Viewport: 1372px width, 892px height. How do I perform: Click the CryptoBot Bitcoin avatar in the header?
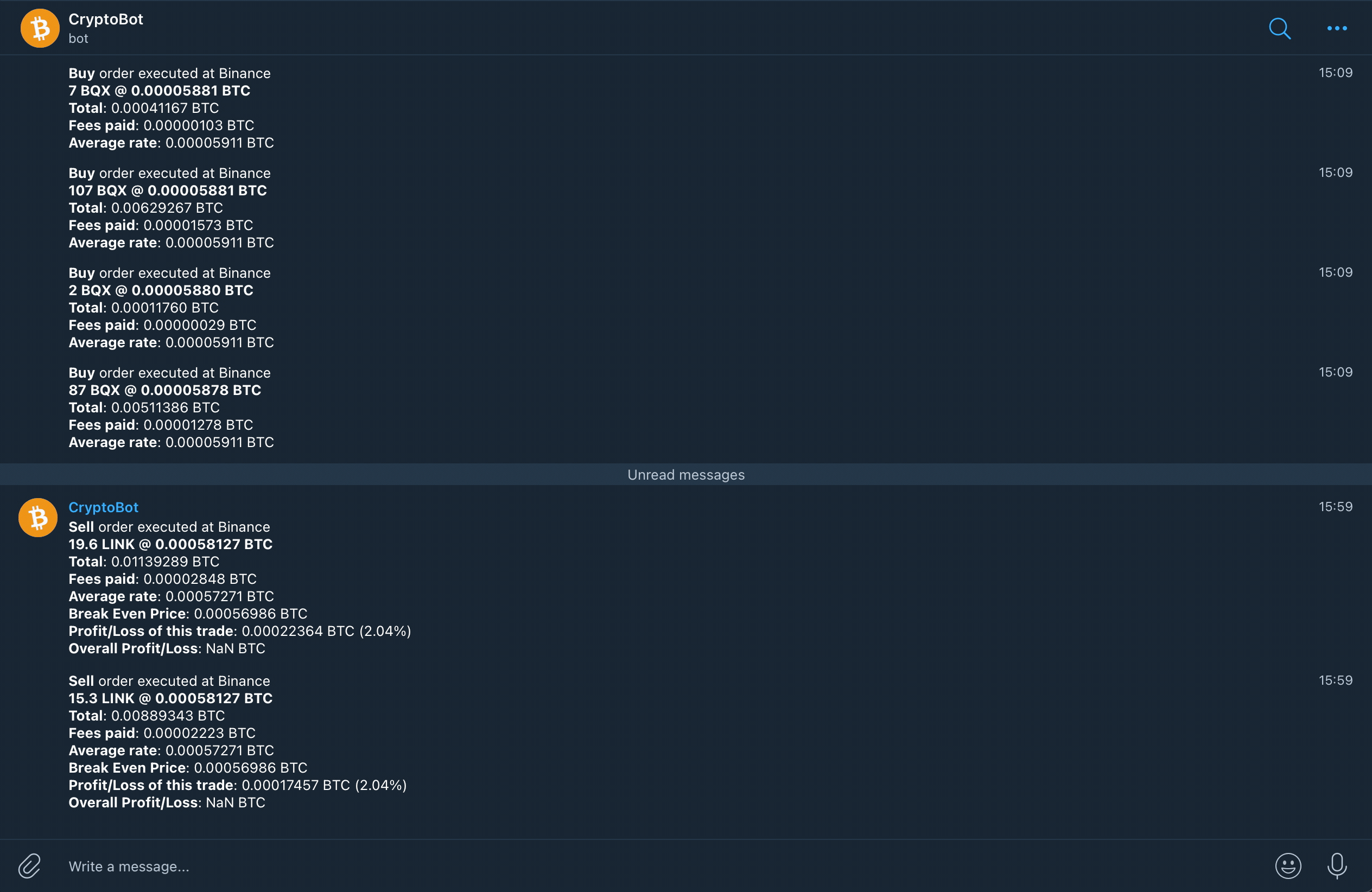pyautogui.click(x=40, y=28)
